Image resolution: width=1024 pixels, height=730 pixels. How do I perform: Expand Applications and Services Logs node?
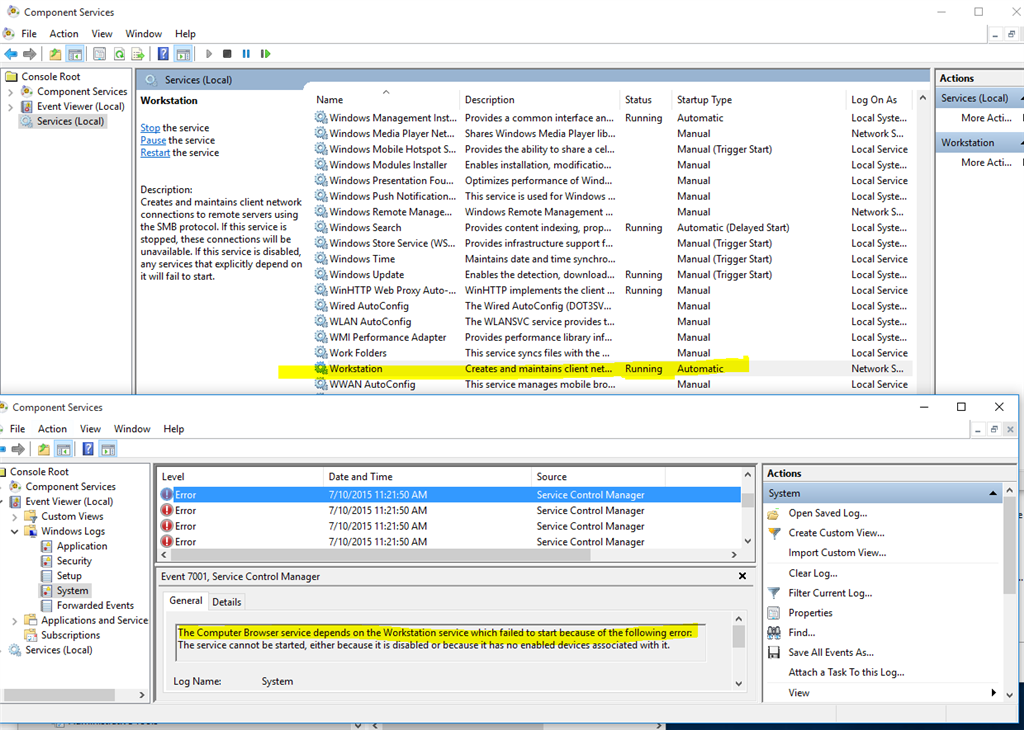pyautogui.click(x=14, y=621)
